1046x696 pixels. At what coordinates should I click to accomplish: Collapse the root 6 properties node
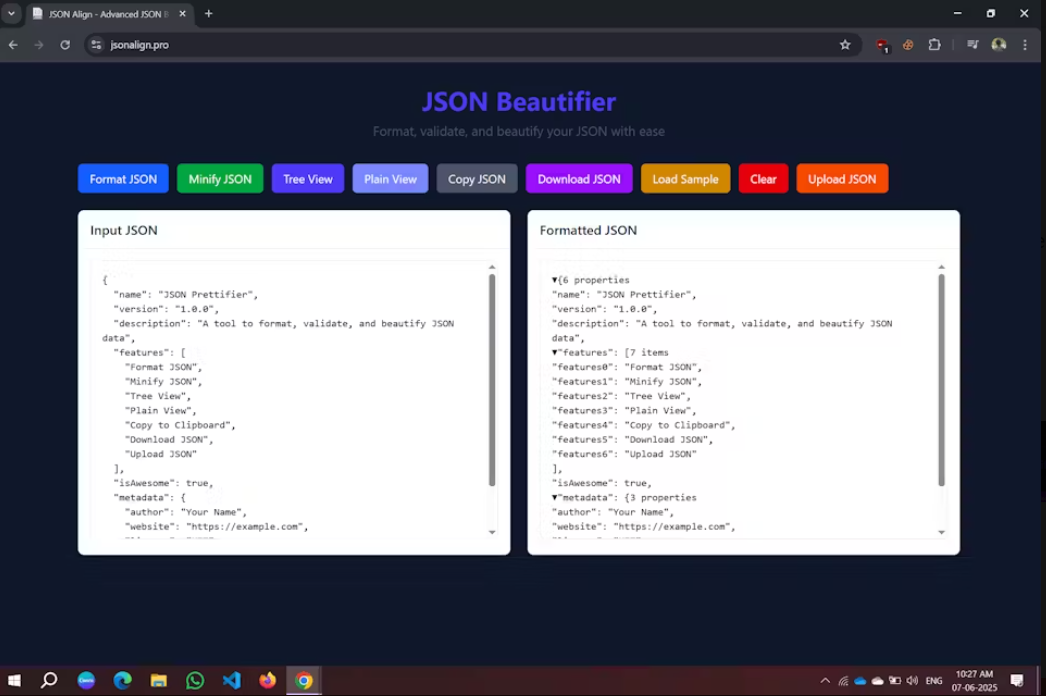click(554, 280)
